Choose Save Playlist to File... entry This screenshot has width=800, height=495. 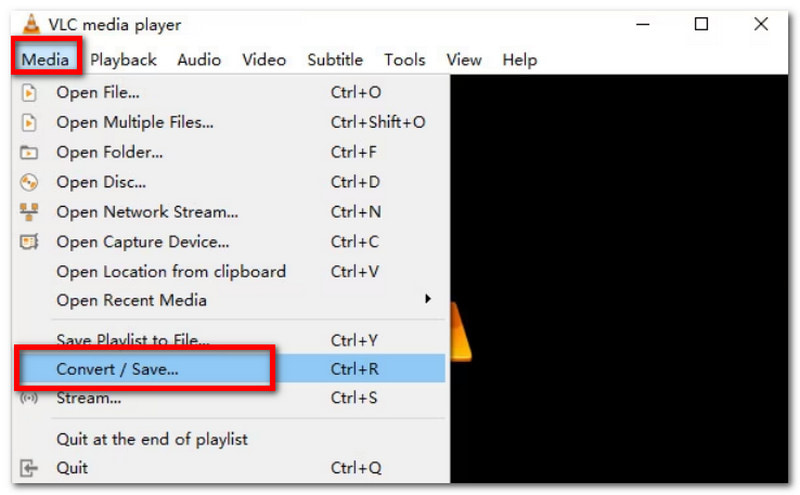click(231, 340)
